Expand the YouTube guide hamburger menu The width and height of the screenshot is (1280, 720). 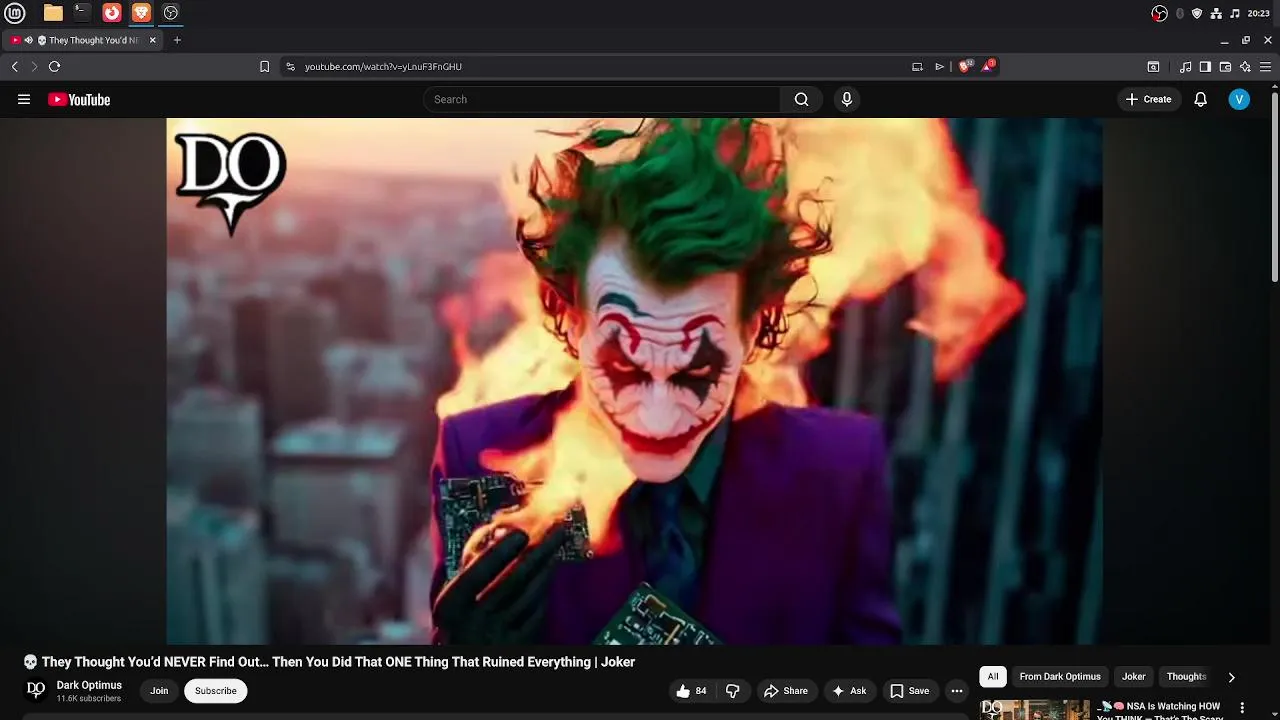coord(24,99)
